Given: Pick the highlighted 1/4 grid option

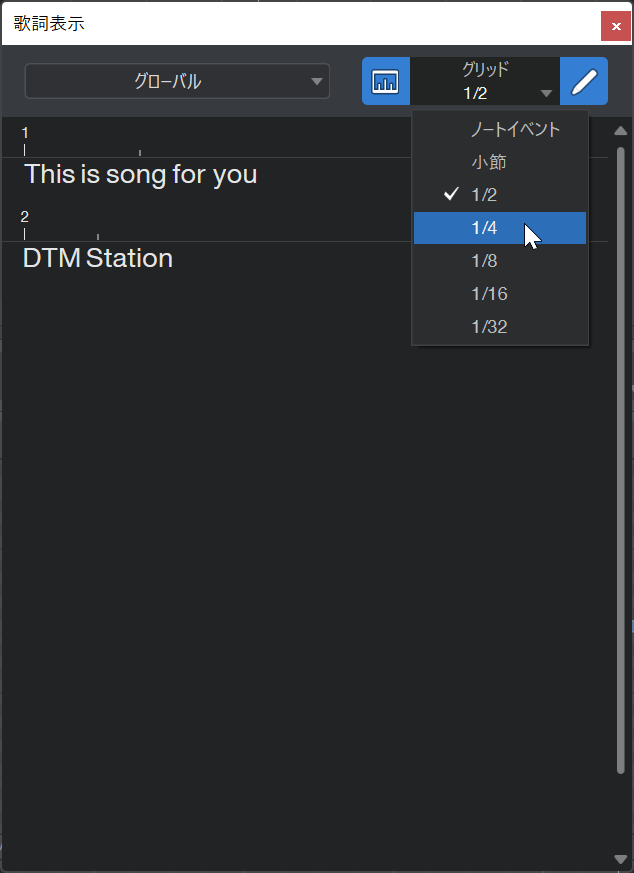Looking at the screenshot, I should (x=500, y=228).
